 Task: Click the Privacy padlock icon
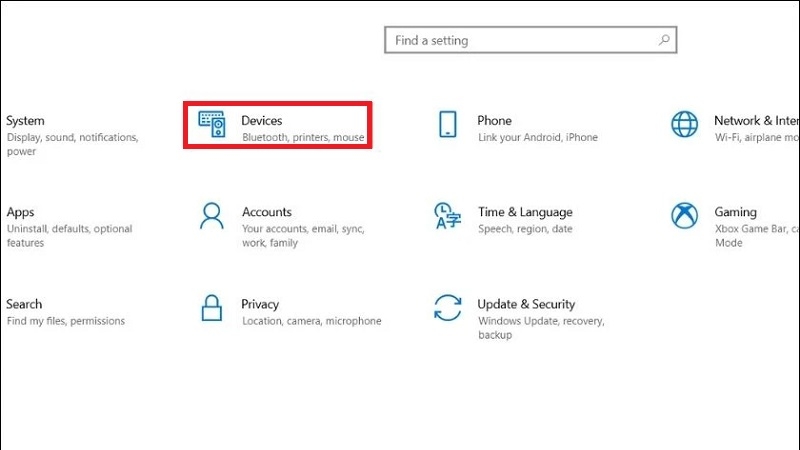212,308
